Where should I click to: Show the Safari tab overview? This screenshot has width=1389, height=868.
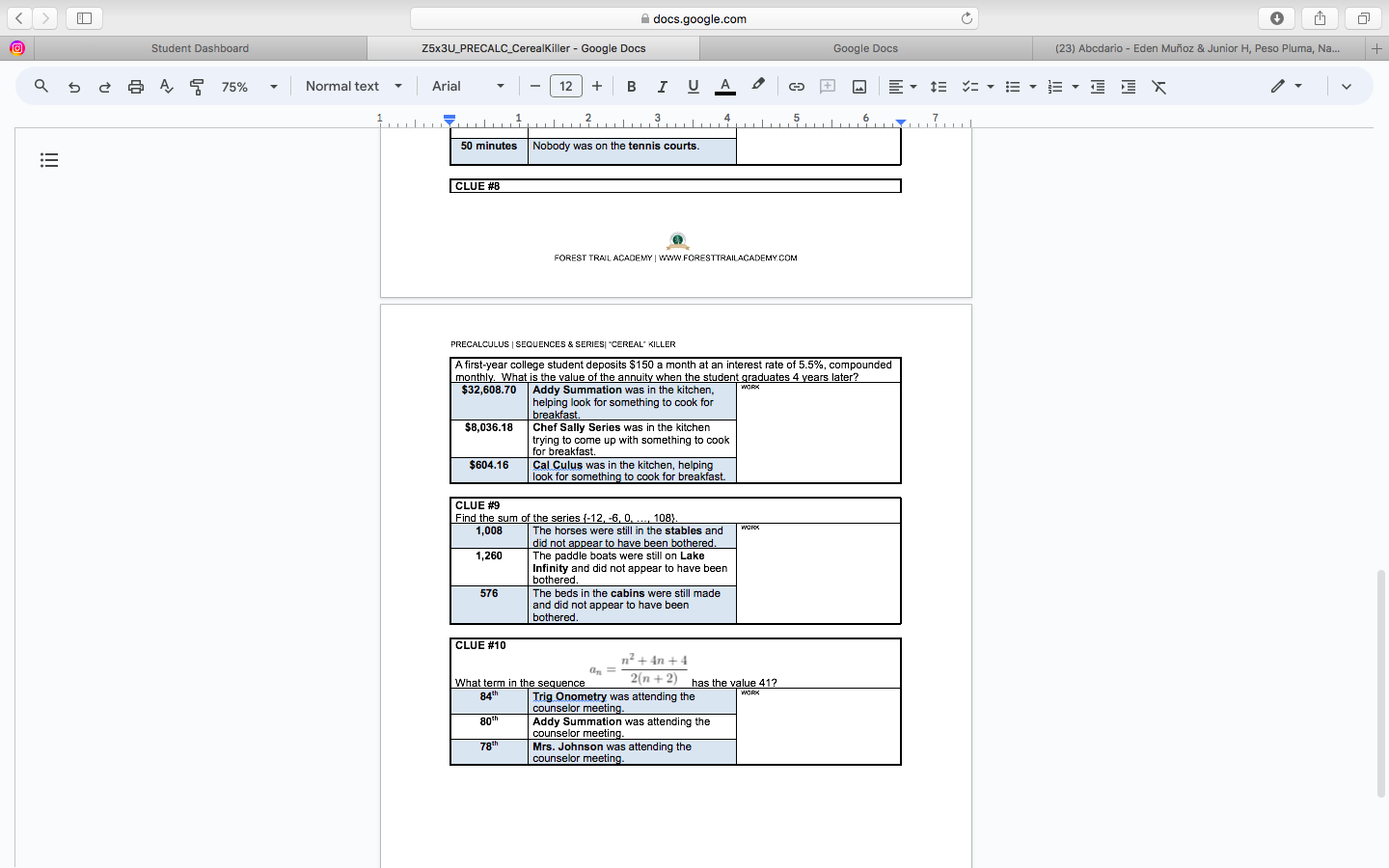pyautogui.click(x=1363, y=17)
